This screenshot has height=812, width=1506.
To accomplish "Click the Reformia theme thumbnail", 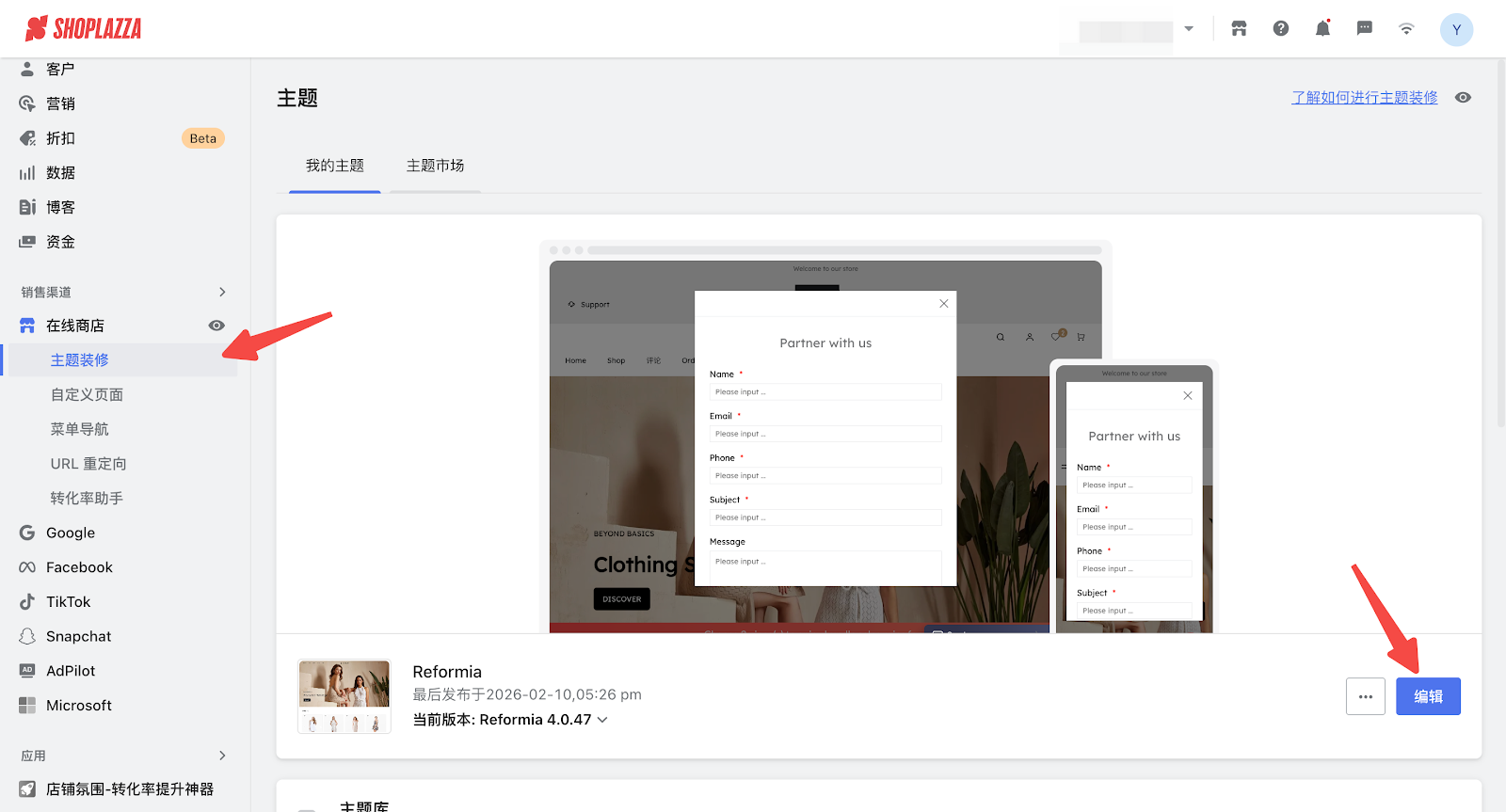I will pyautogui.click(x=344, y=696).
